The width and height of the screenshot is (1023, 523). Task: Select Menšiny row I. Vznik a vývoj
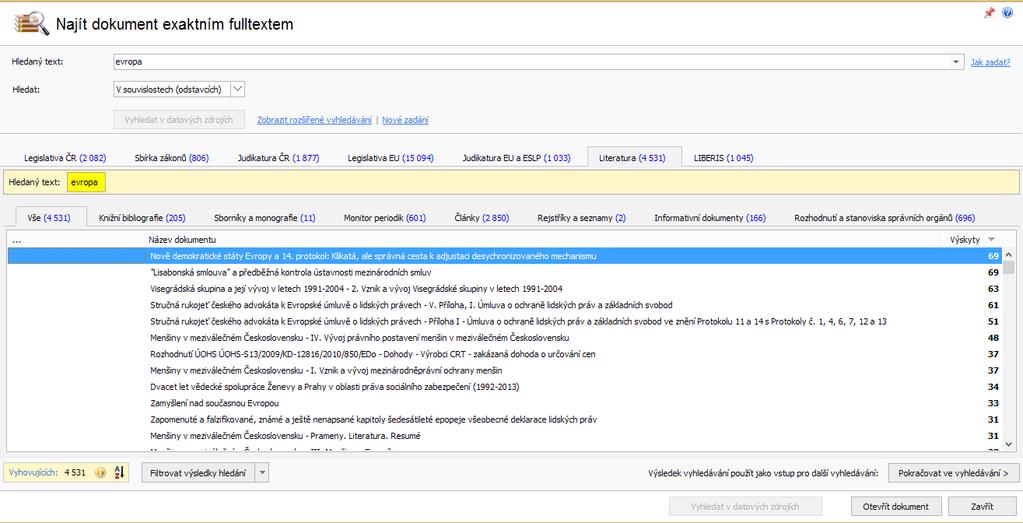coord(505,370)
